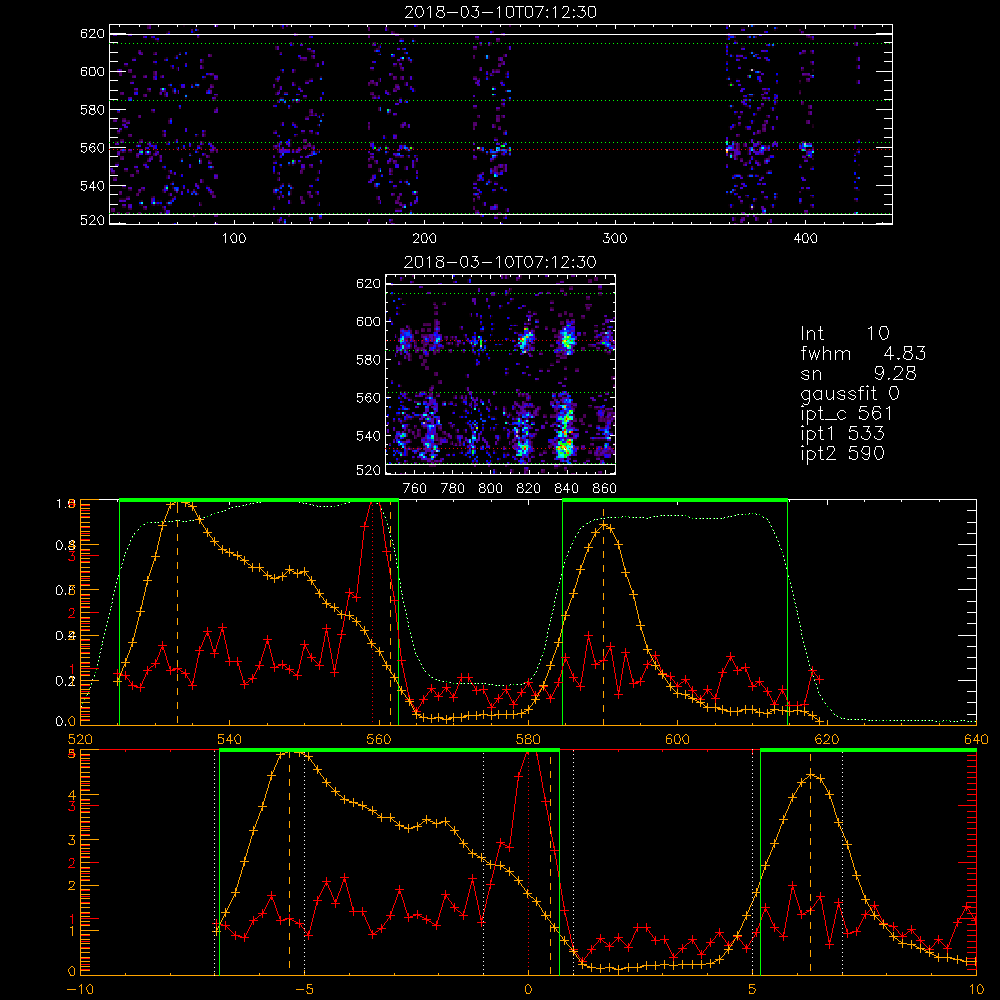The width and height of the screenshot is (1000, 1000).
Task: Click y-axis label 540 of the top plot
Action: 92,186
